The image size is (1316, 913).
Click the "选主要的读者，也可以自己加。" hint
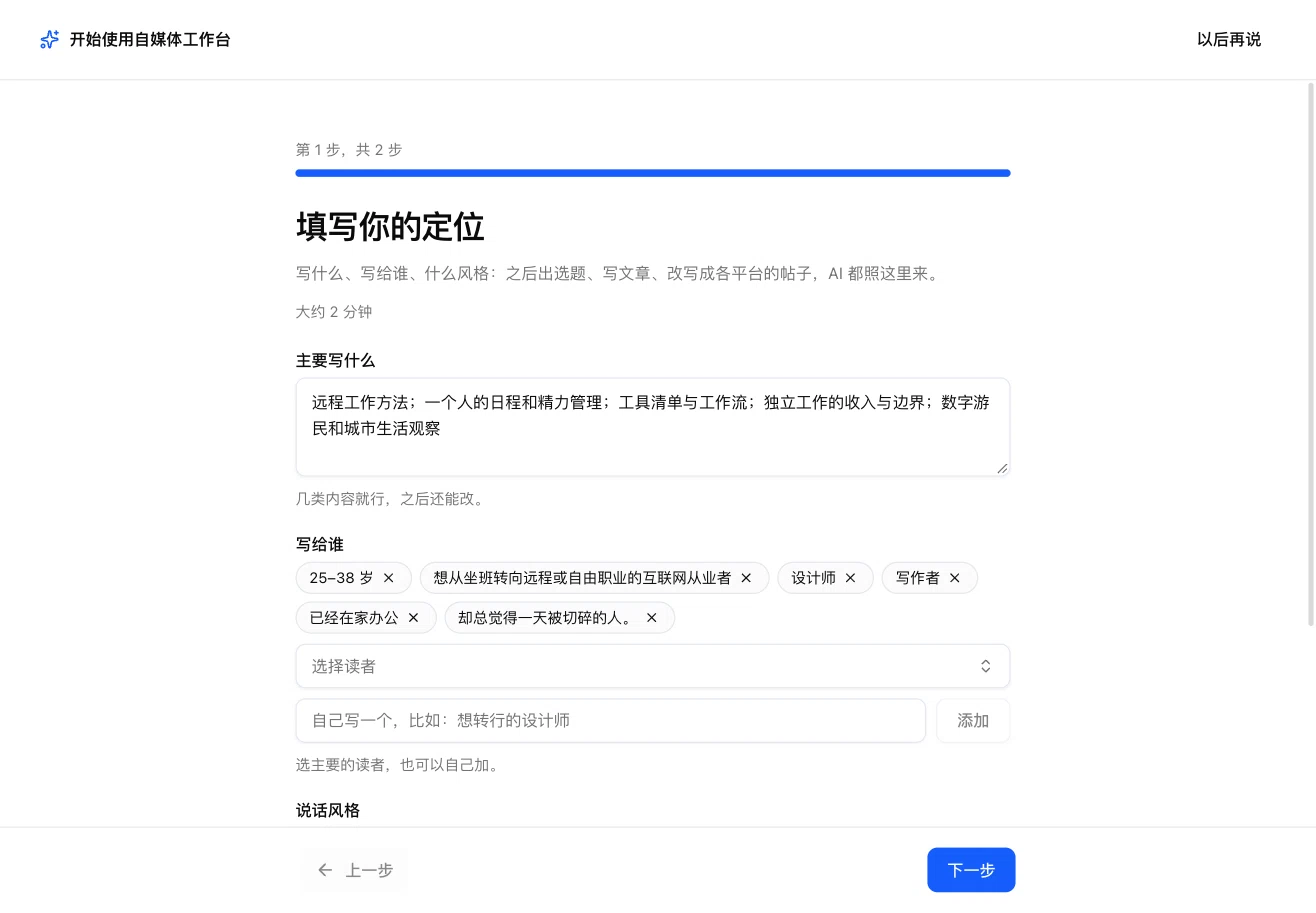pyautogui.click(x=399, y=766)
